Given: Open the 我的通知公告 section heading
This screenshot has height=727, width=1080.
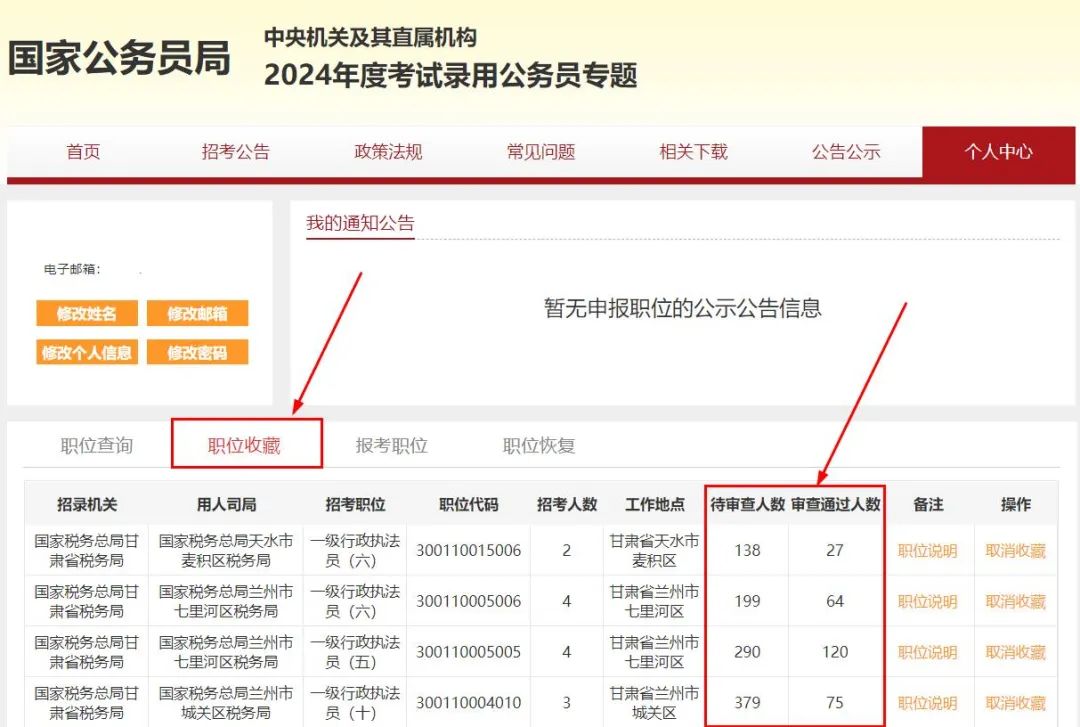Looking at the screenshot, I should point(360,223).
